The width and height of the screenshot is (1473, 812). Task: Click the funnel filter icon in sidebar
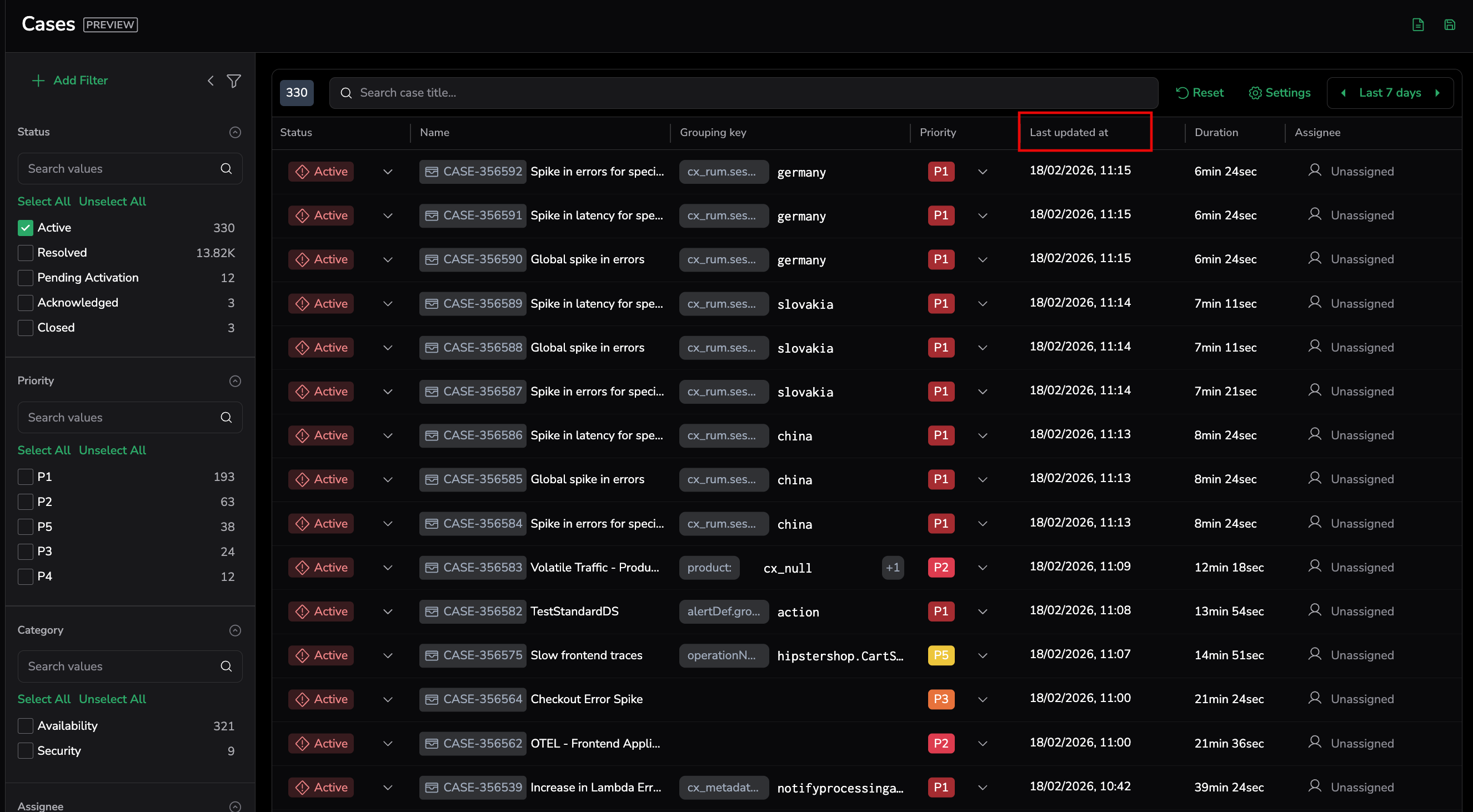tap(233, 81)
